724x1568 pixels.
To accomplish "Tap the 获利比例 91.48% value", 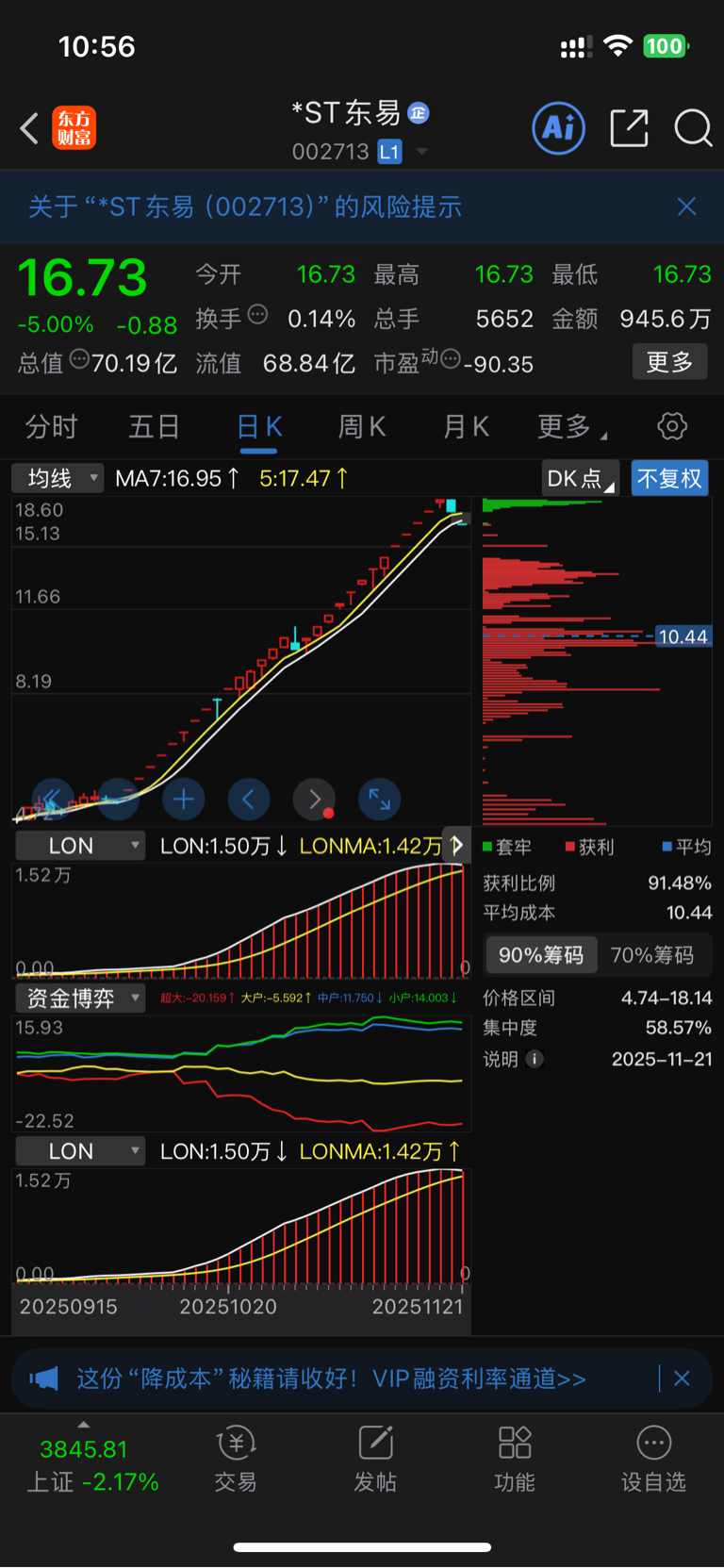I will [680, 883].
